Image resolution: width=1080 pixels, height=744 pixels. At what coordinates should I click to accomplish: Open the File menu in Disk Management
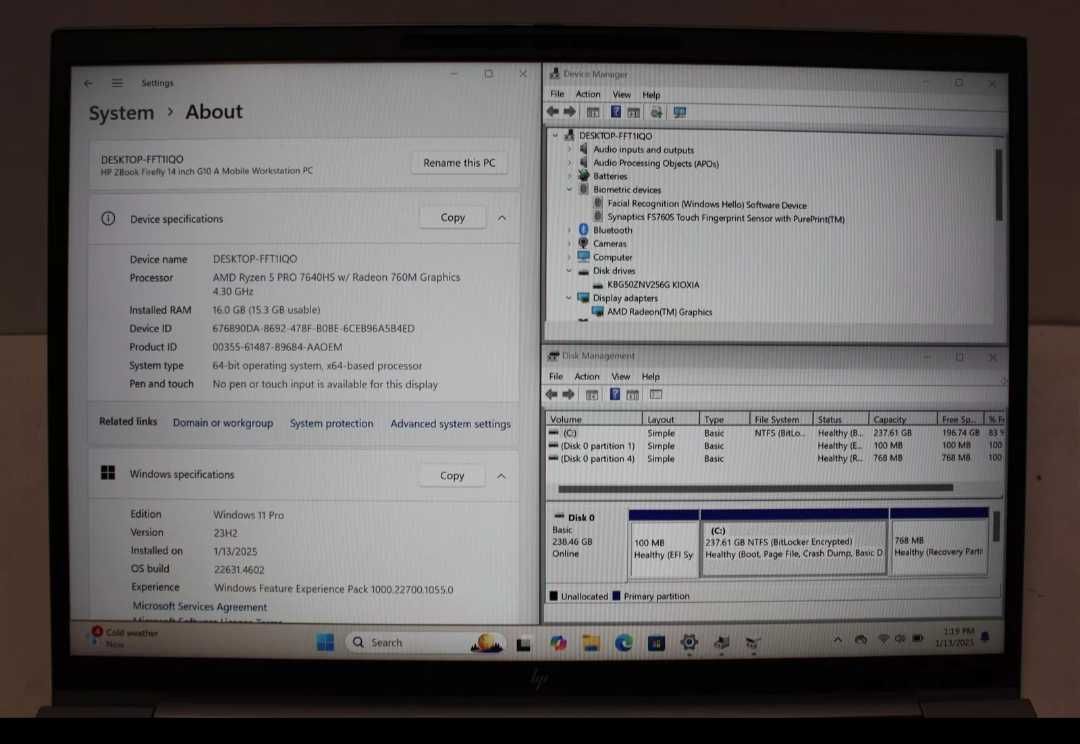pos(556,376)
